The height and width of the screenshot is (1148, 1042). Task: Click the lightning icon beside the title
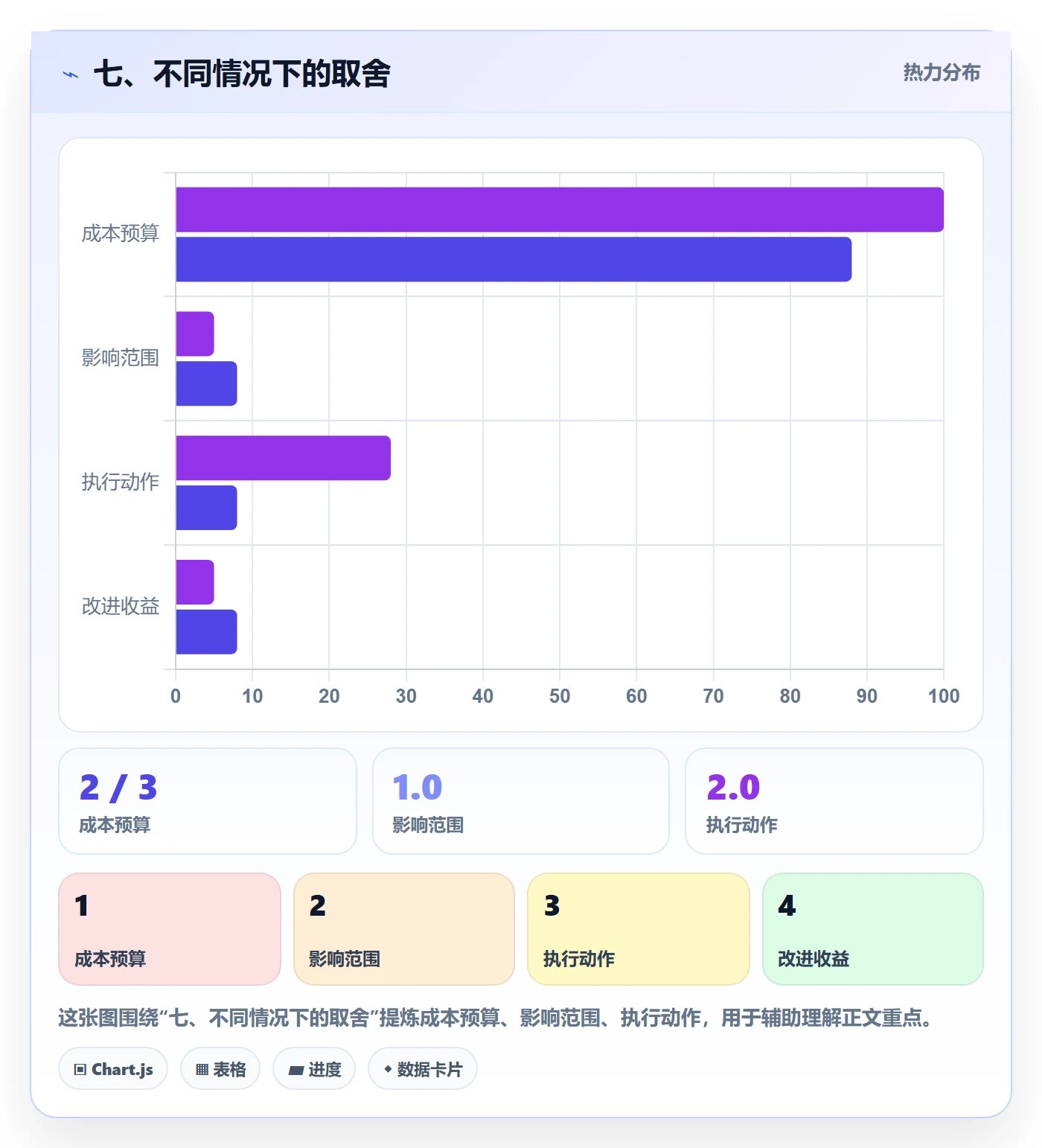pyautogui.click(x=71, y=74)
